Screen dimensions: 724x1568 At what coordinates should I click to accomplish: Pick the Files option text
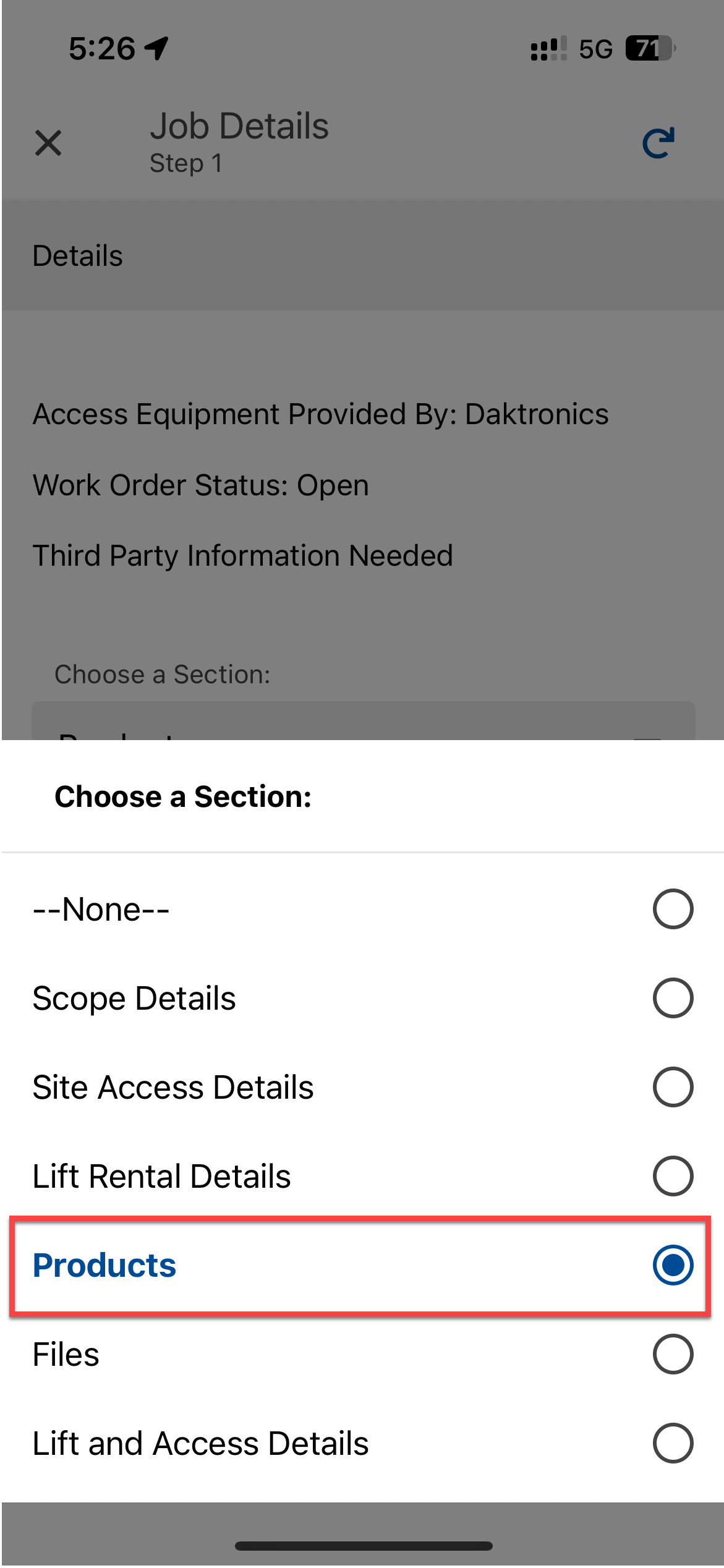[x=66, y=1354]
